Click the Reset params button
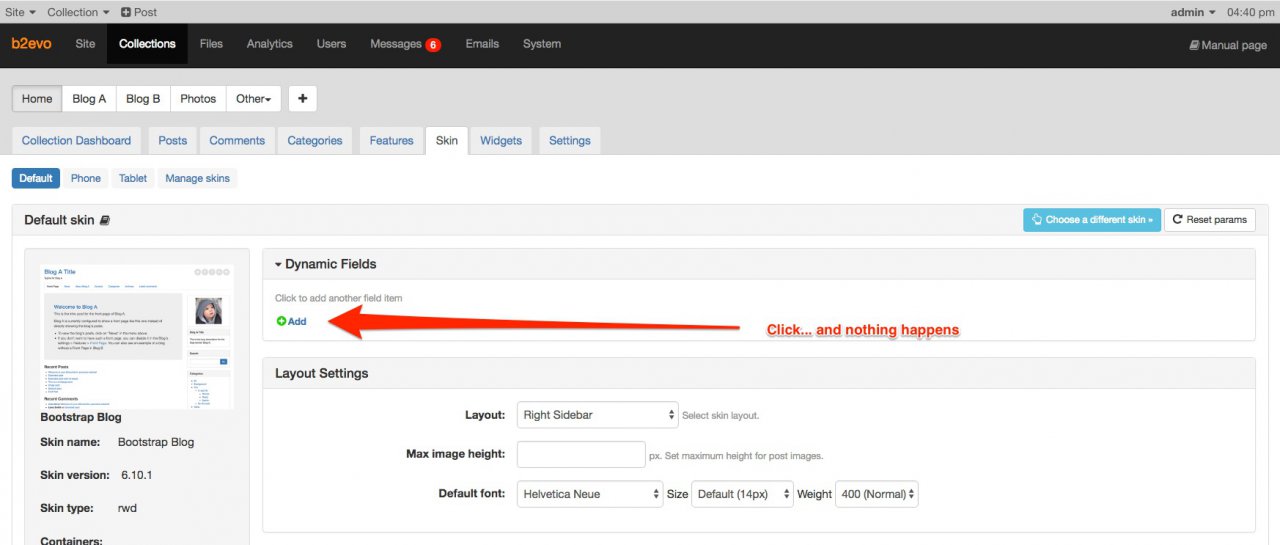 [x=1210, y=220]
